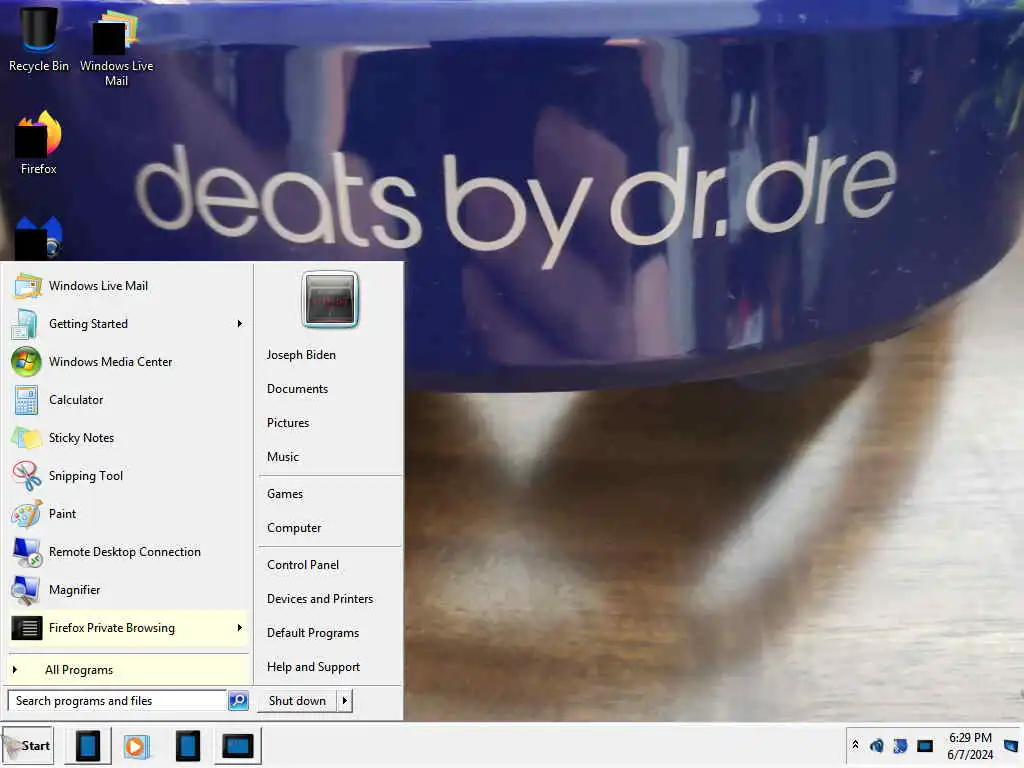Open the Shut down options arrow
This screenshot has height=768, width=1024.
tap(345, 701)
